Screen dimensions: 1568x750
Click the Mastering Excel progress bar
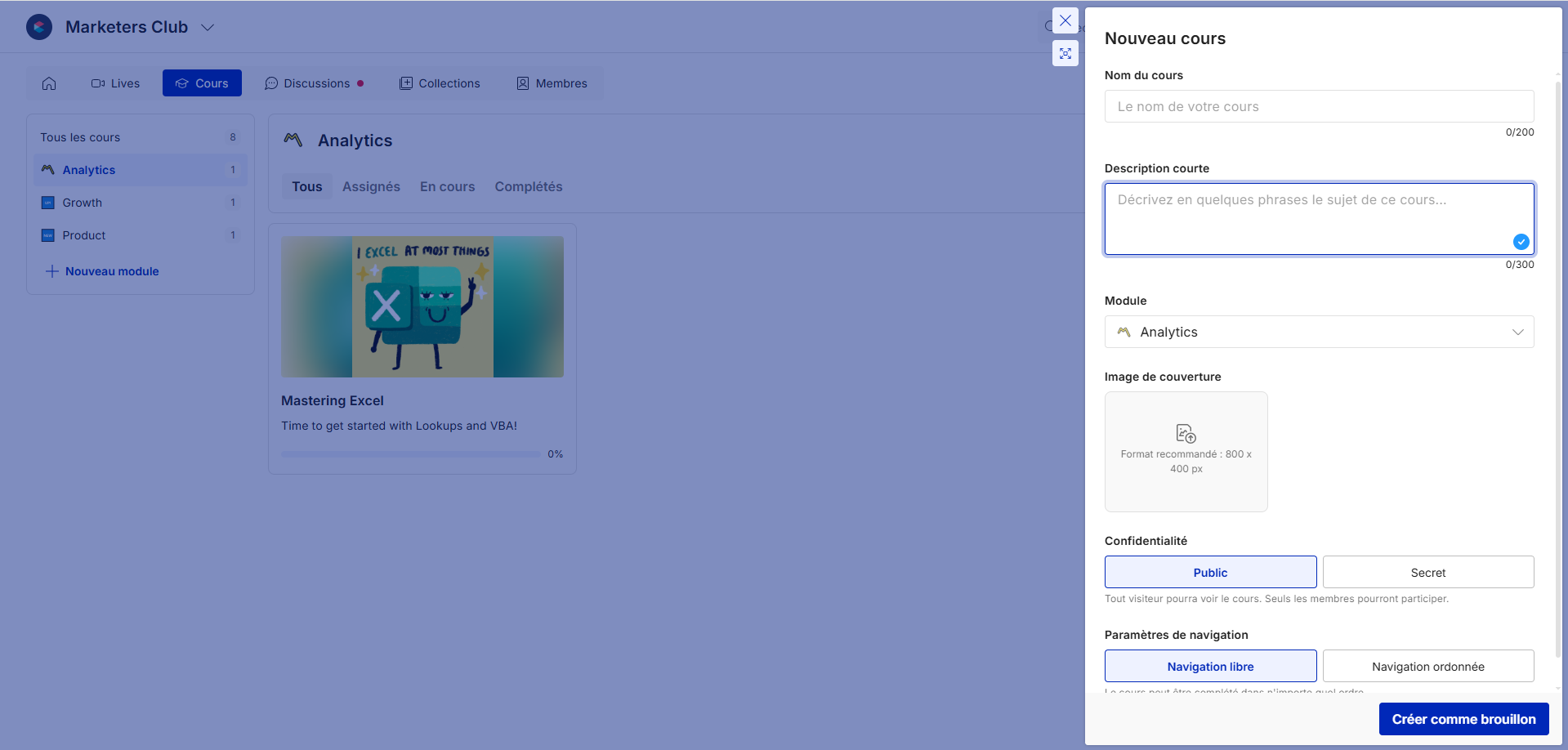[x=410, y=454]
